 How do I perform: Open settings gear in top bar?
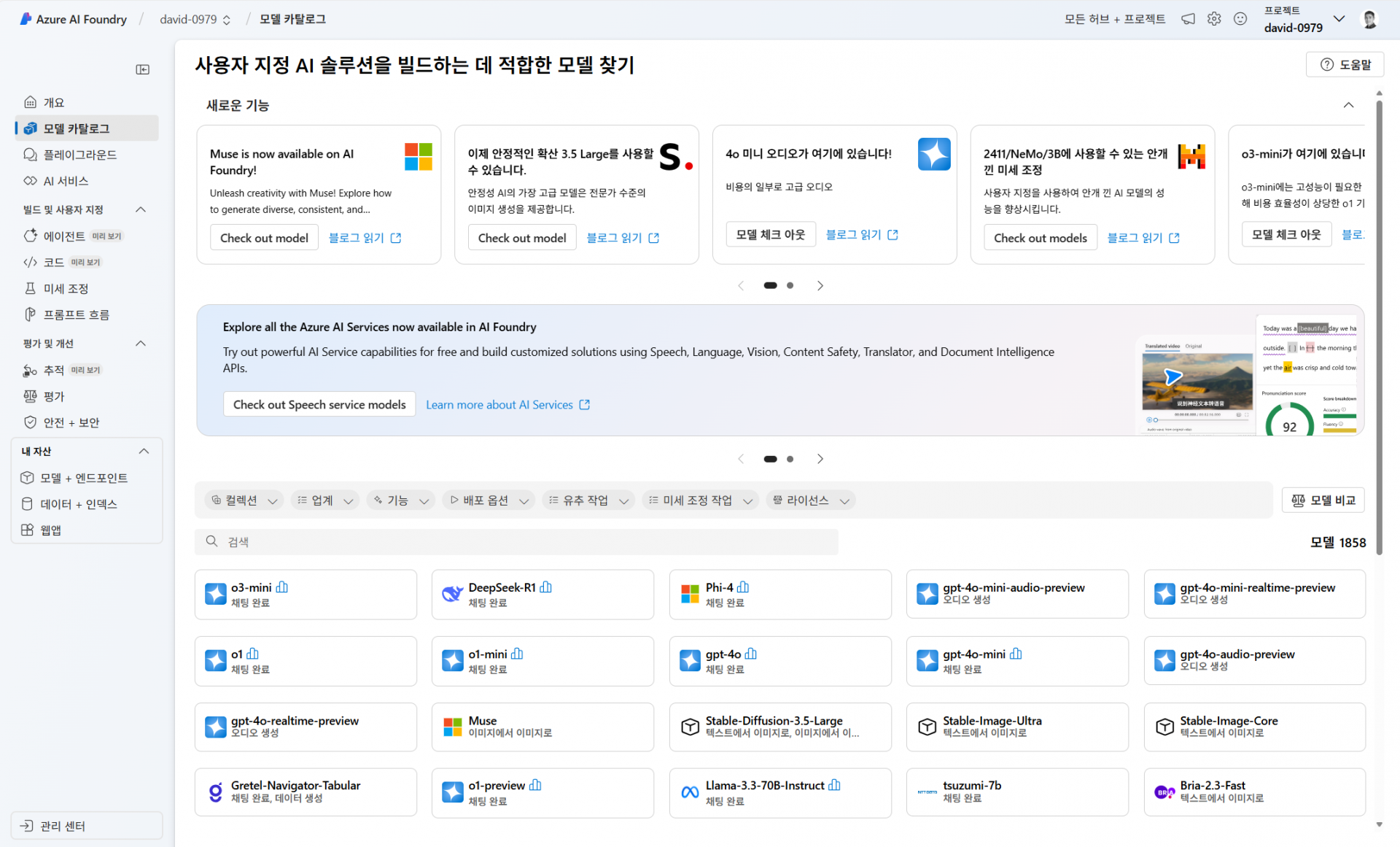1214,19
